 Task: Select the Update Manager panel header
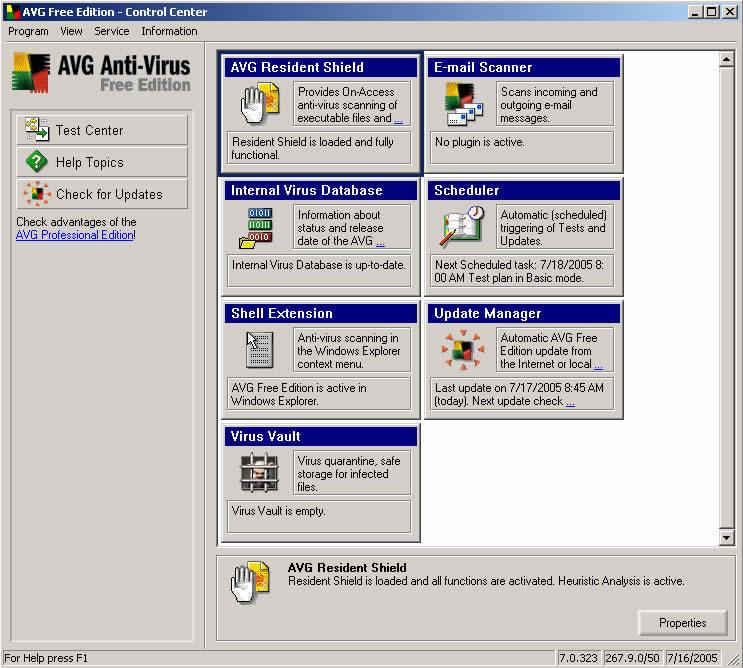tap(524, 314)
